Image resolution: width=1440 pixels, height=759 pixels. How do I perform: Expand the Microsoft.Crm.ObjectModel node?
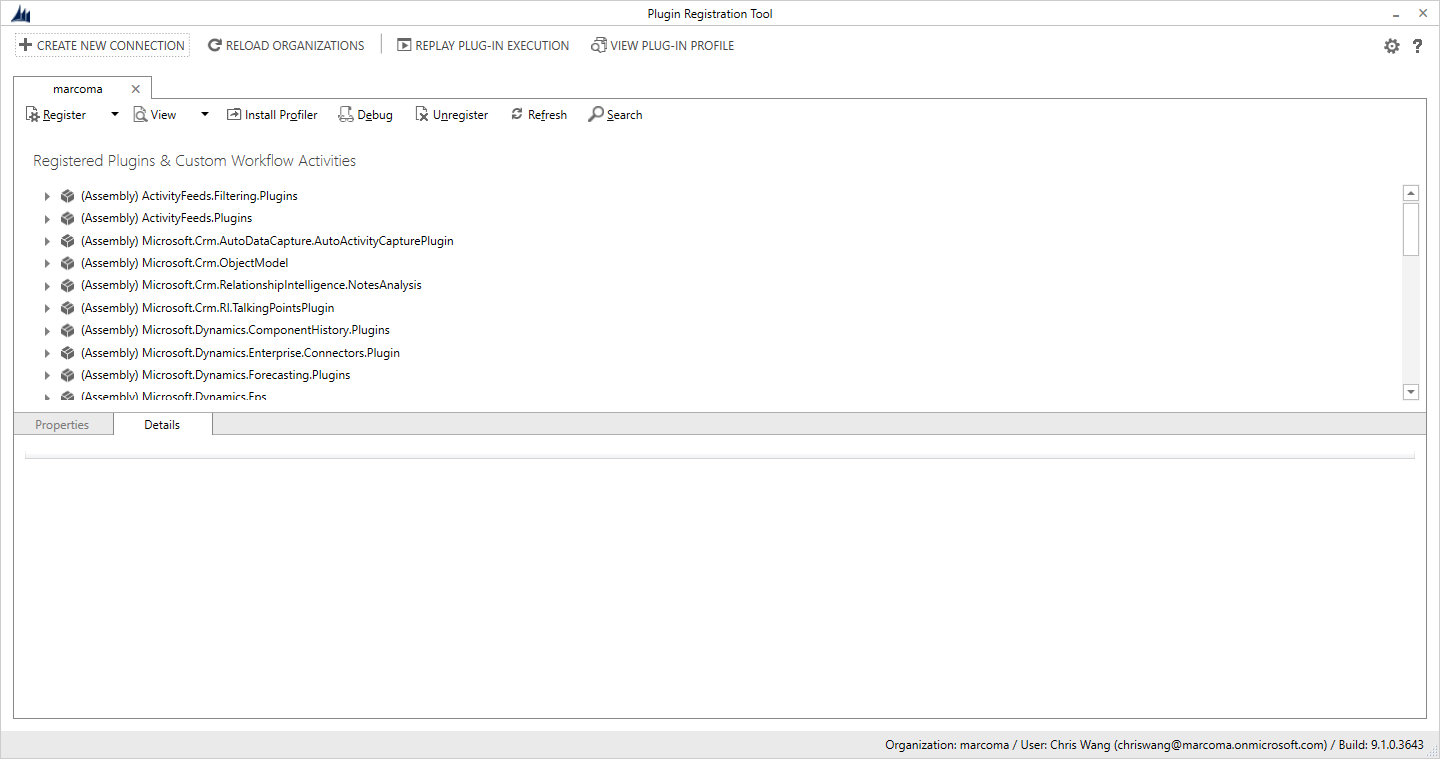pyautogui.click(x=47, y=263)
